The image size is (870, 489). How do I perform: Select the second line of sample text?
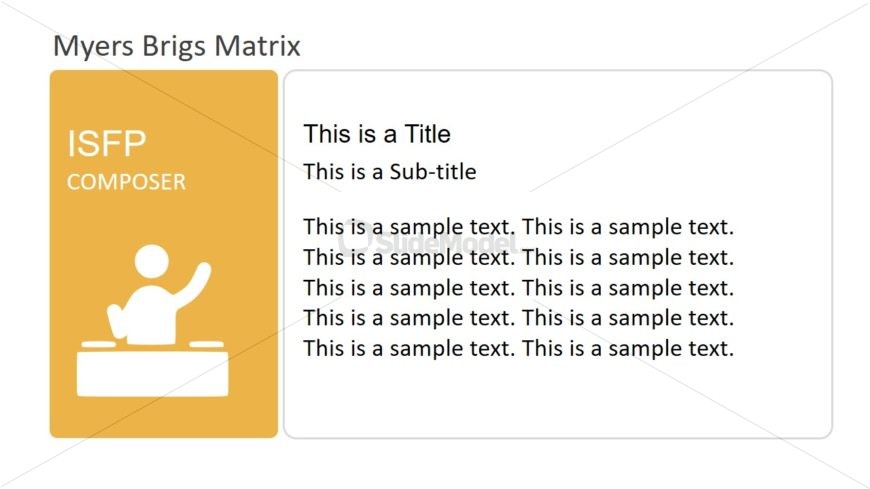click(x=518, y=257)
